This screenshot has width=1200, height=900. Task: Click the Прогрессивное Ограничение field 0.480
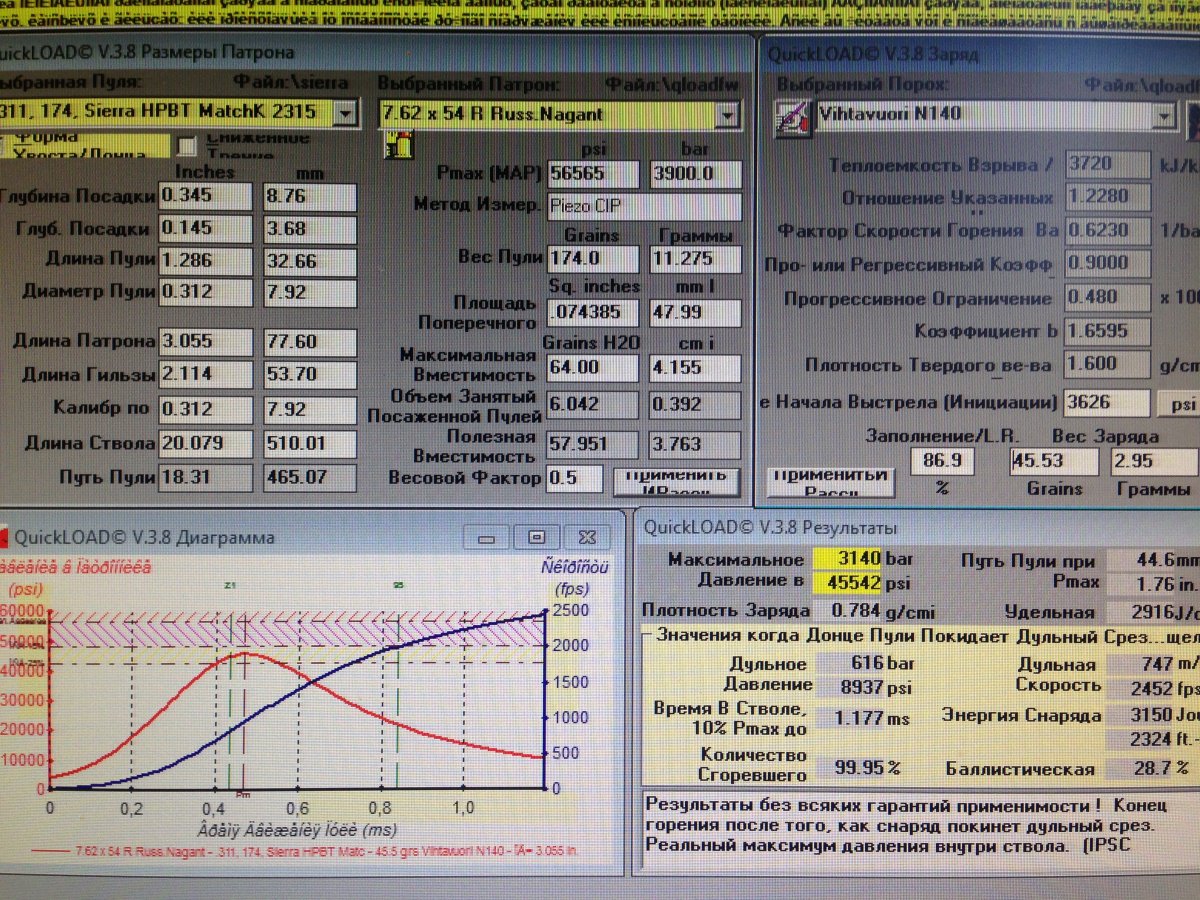(1108, 298)
